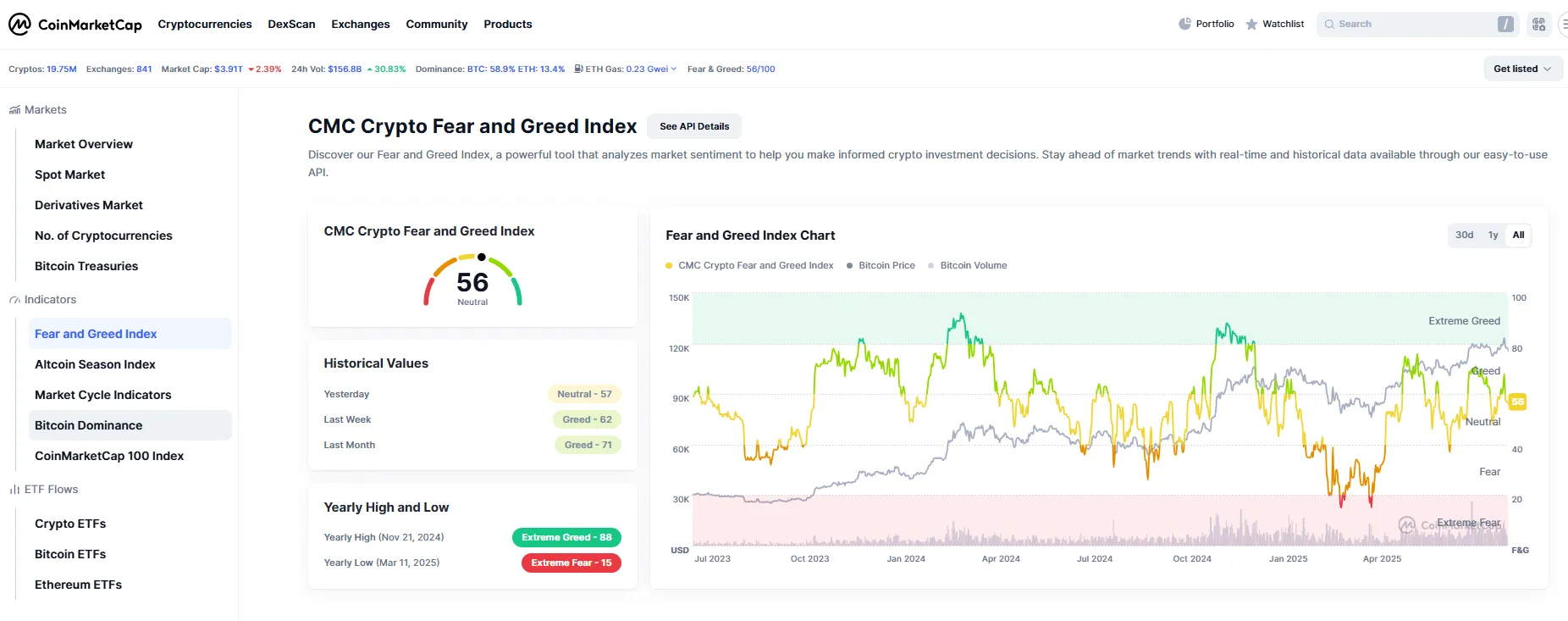
Task: Open Ethereum ETFs page
Action: point(78,585)
